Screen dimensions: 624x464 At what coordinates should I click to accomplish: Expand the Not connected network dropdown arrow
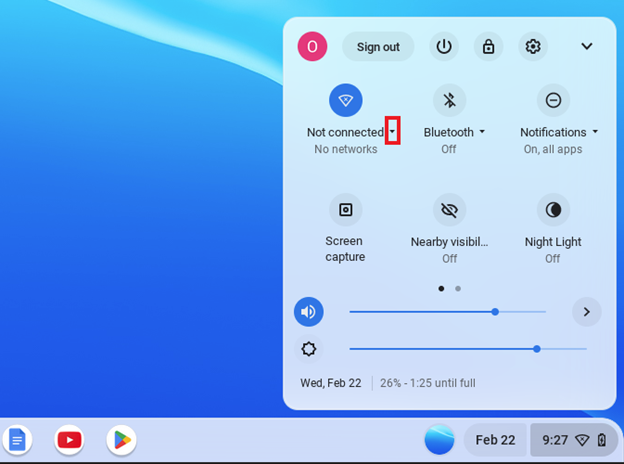click(393, 132)
